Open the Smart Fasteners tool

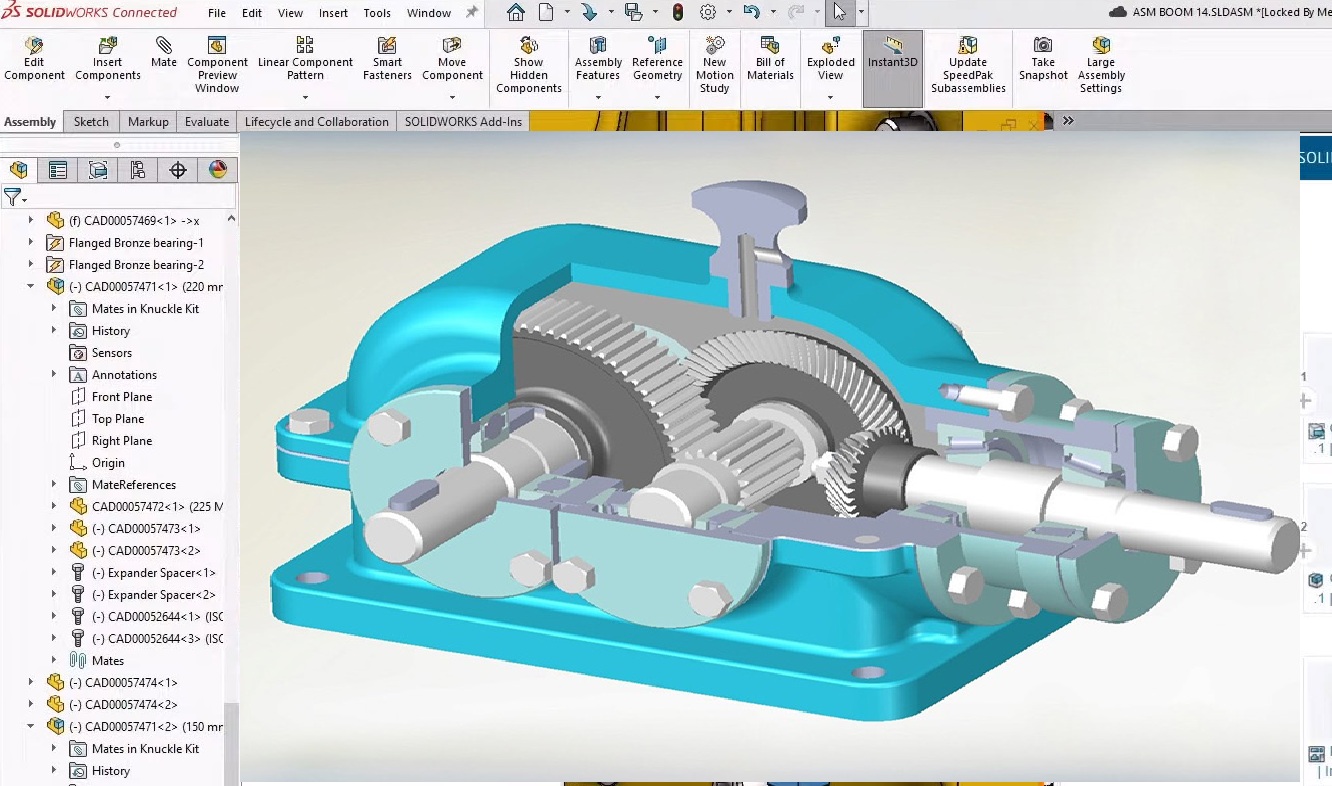tap(387, 60)
